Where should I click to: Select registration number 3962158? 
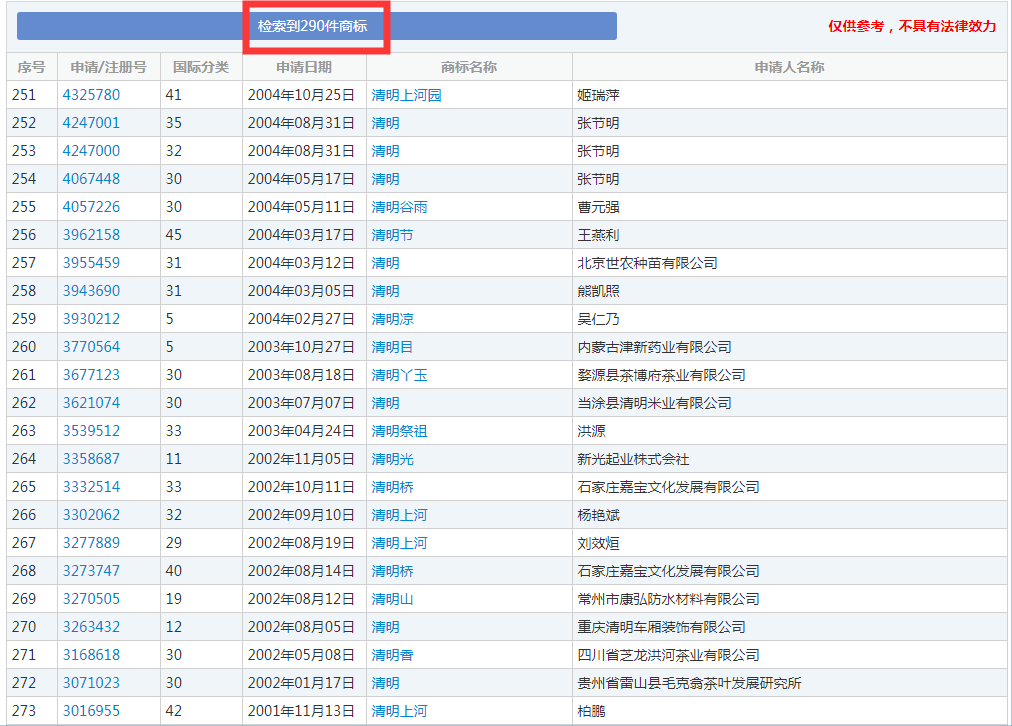click(x=91, y=235)
